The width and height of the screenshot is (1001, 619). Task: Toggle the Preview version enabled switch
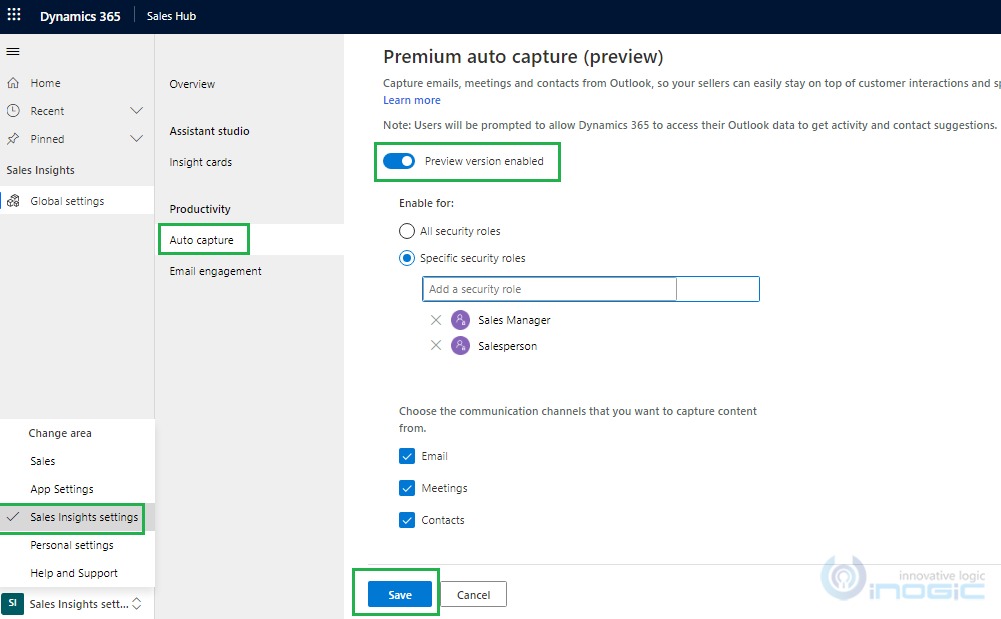coord(399,161)
